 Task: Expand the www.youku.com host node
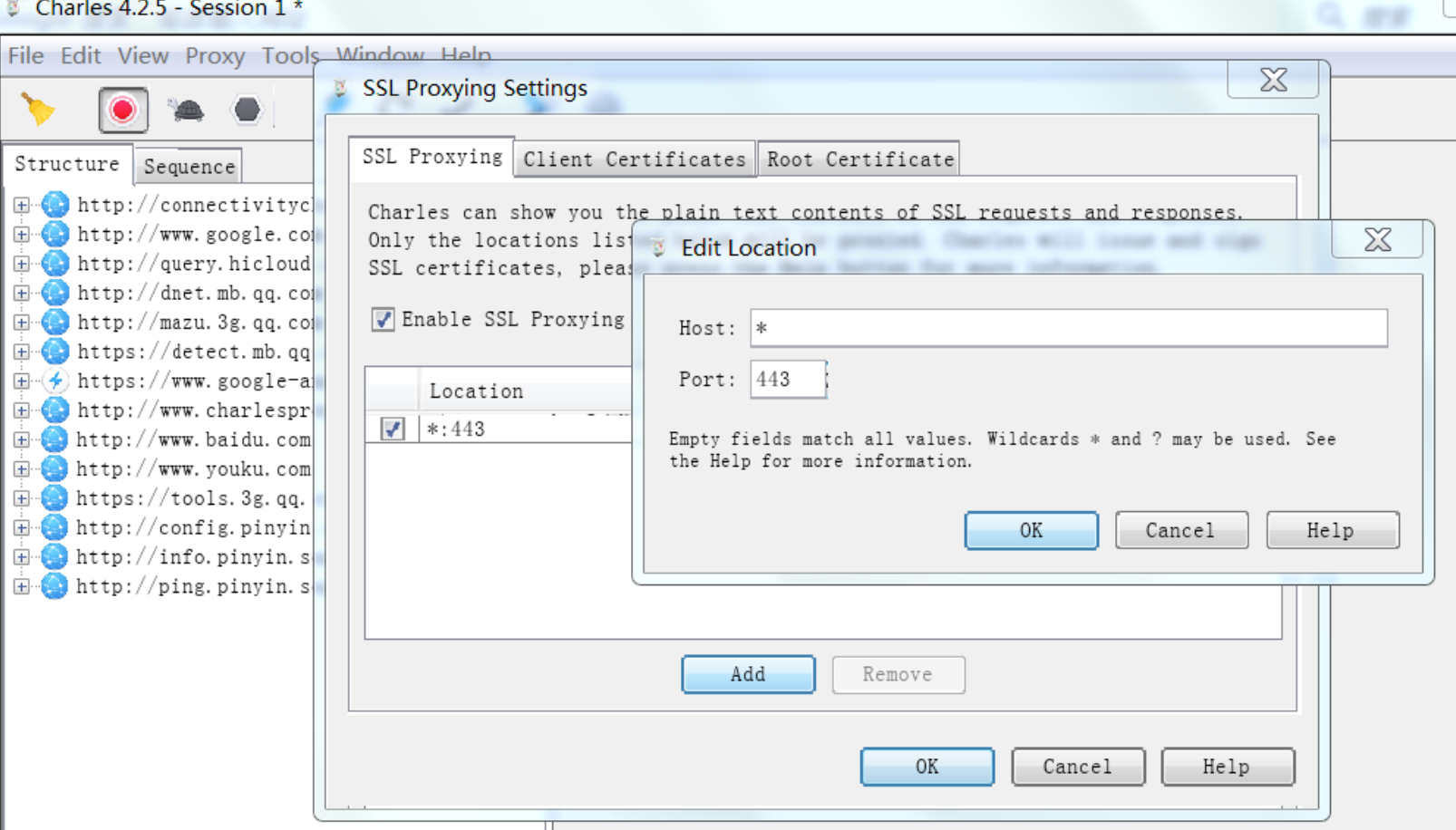coord(21,468)
